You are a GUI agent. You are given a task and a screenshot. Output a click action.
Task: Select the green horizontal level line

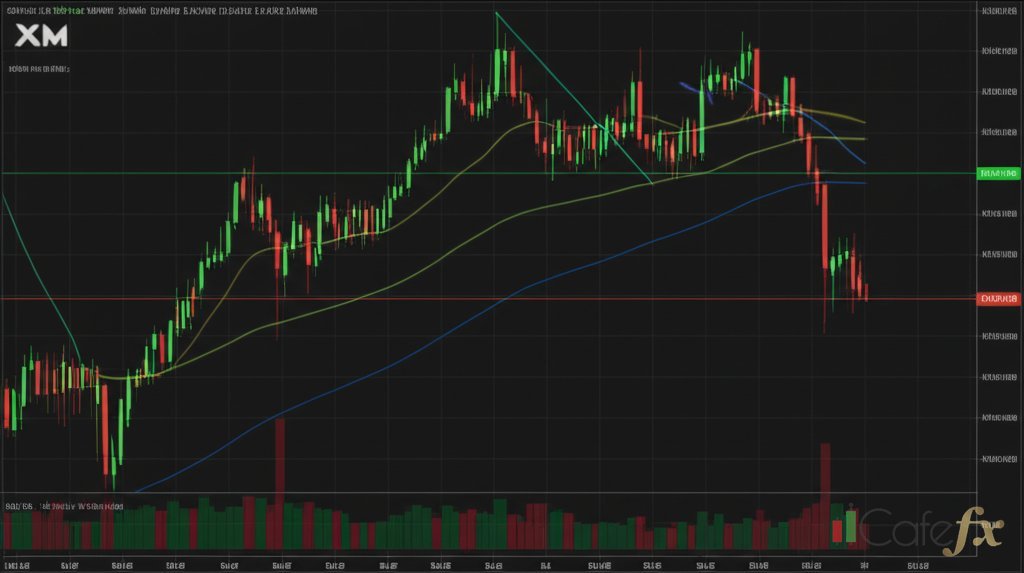click(300, 173)
